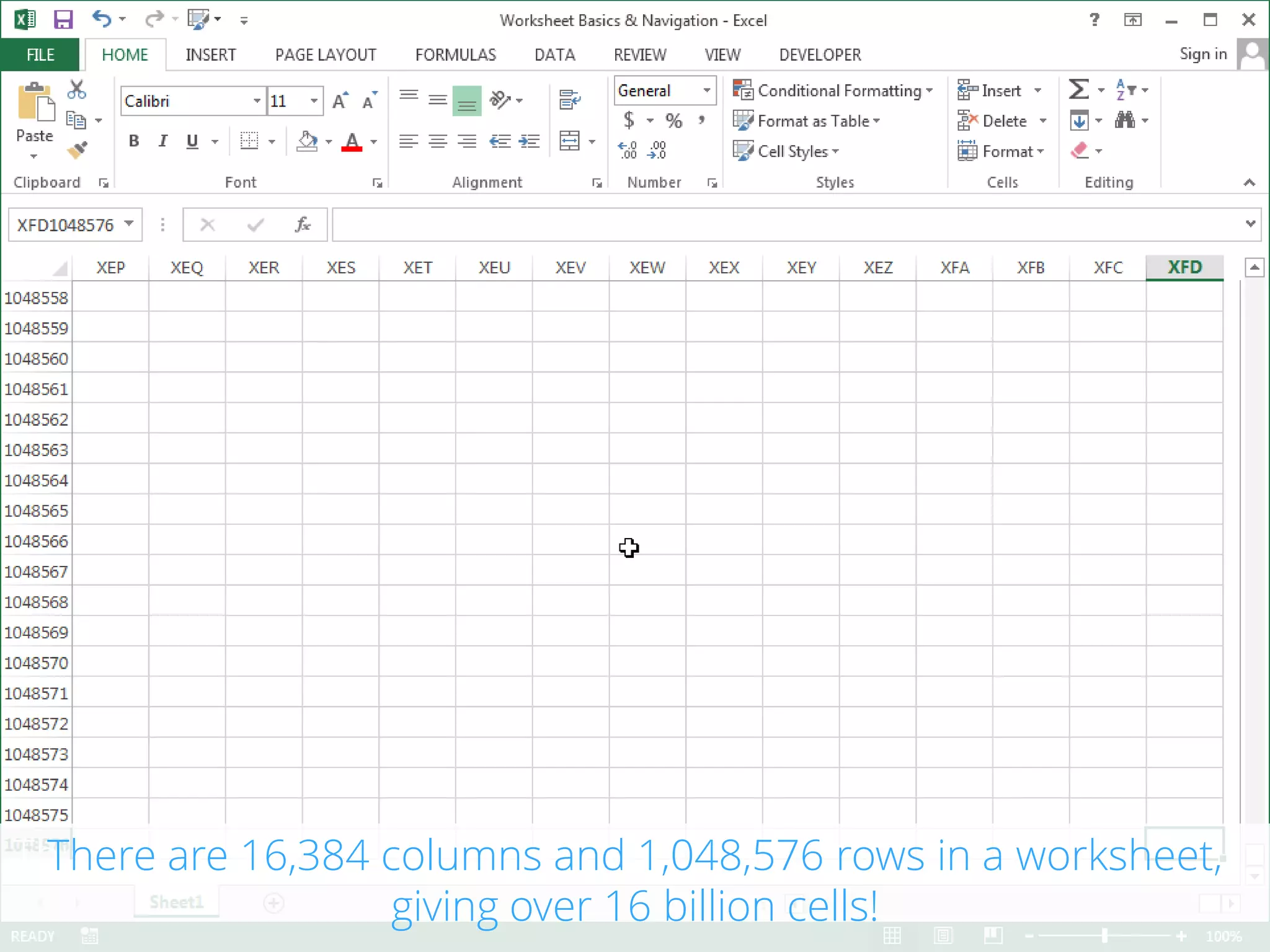Open Find & Select binoculars icon
The height and width of the screenshot is (952, 1270).
(x=1124, y=120)
